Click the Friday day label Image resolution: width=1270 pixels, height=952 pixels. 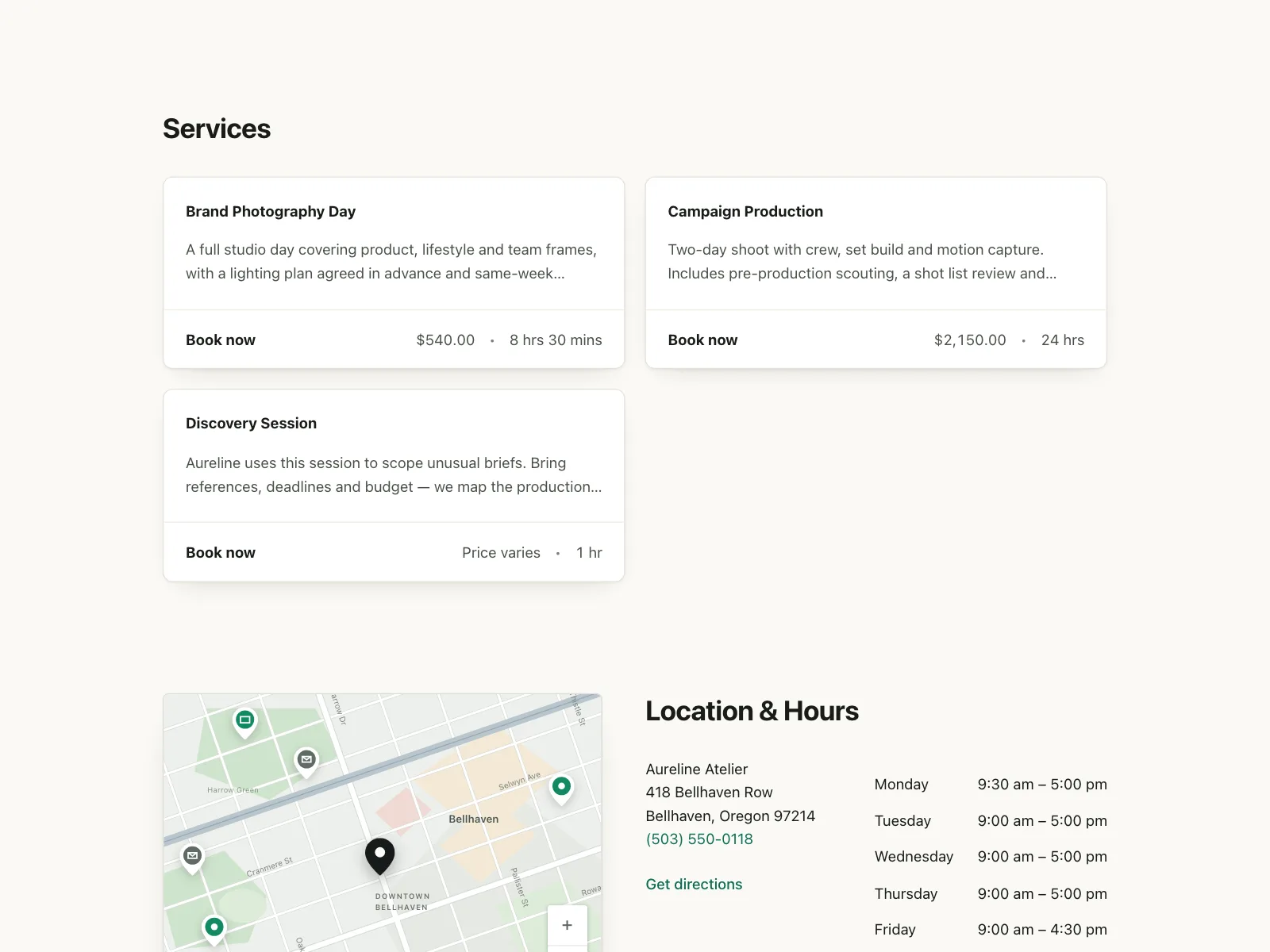895,930
